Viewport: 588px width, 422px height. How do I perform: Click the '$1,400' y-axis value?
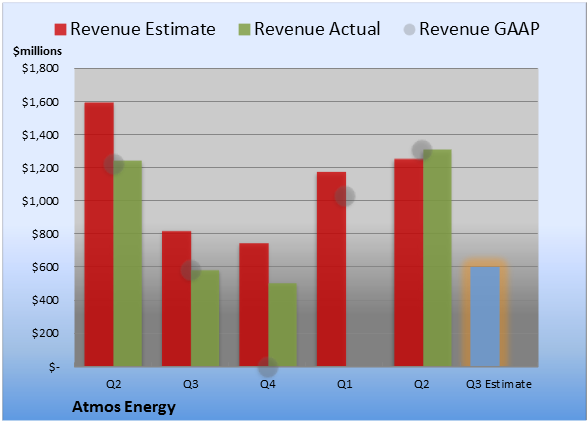(x=40, y=135)
